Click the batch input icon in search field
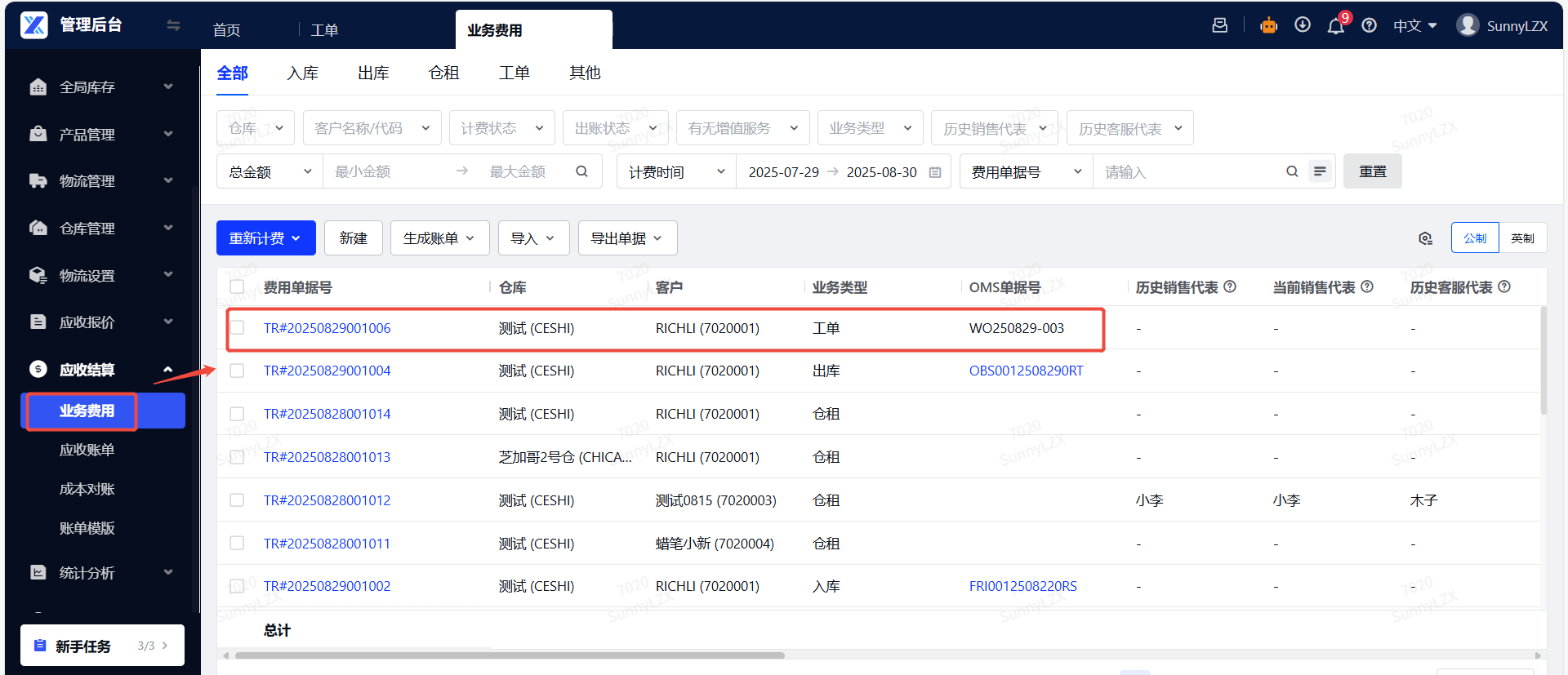This screenshot has height=675, width=1568. coord(1320,171)
